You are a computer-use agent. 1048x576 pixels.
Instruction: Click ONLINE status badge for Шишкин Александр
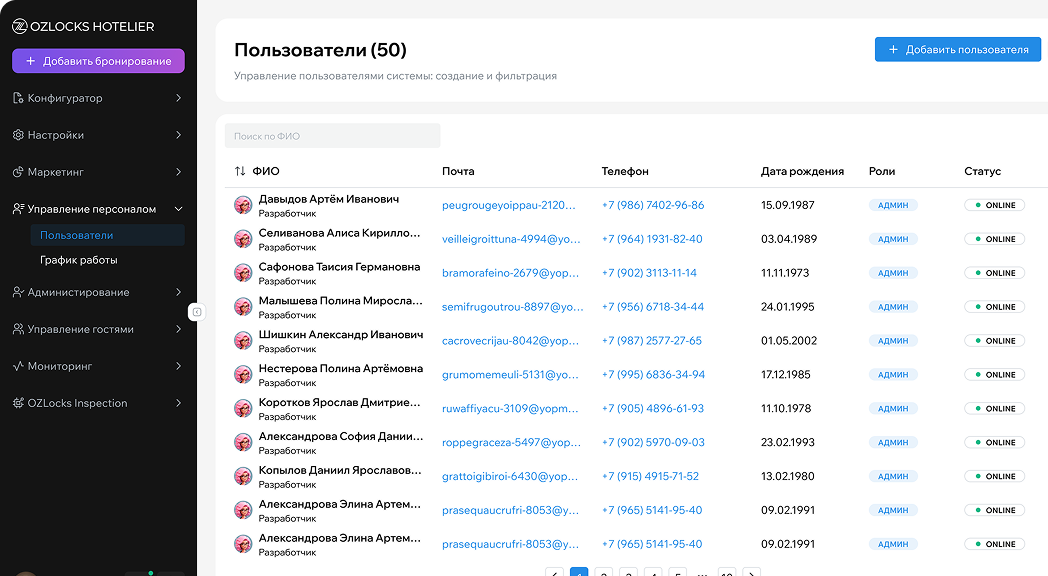(994, 341)
